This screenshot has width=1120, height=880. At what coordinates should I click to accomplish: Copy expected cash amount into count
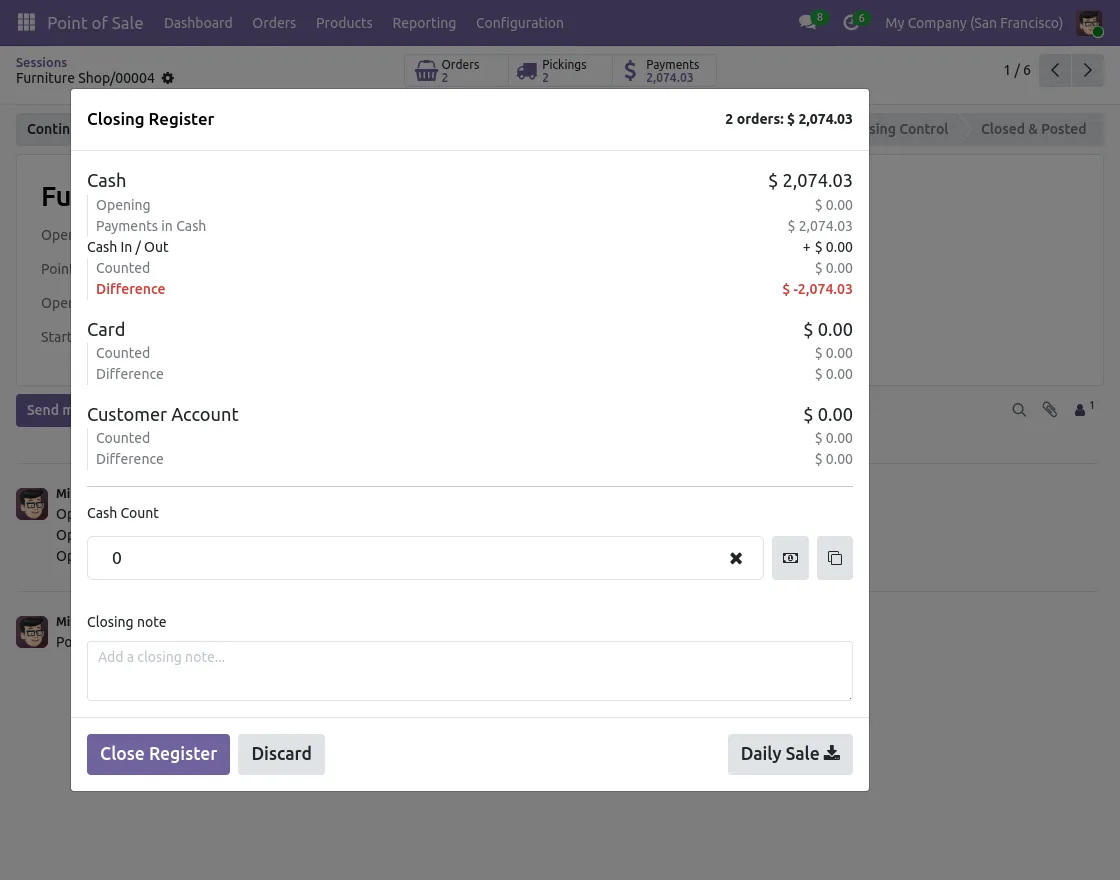pos(835,558)
